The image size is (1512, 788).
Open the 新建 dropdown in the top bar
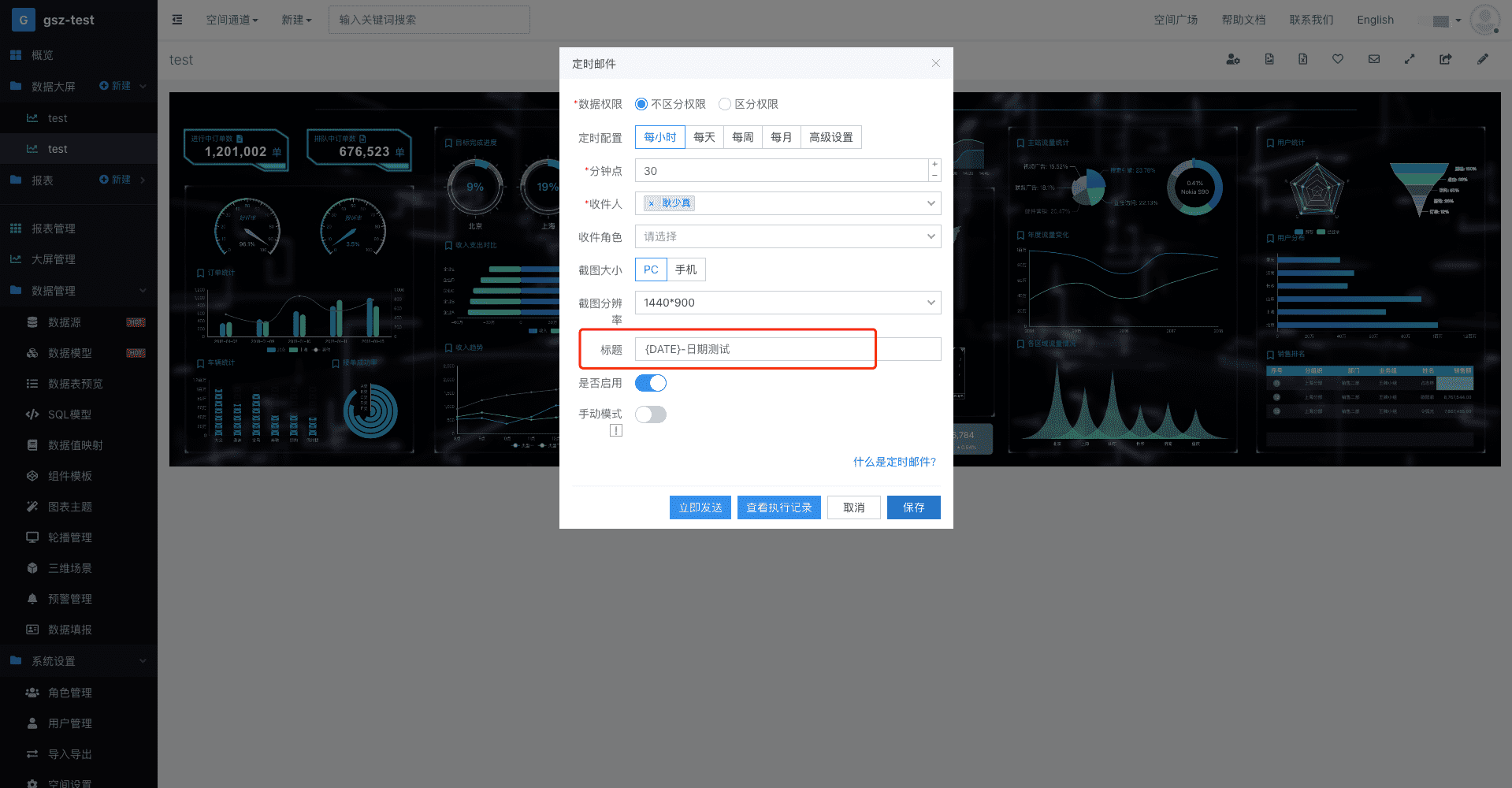point(296,20)
